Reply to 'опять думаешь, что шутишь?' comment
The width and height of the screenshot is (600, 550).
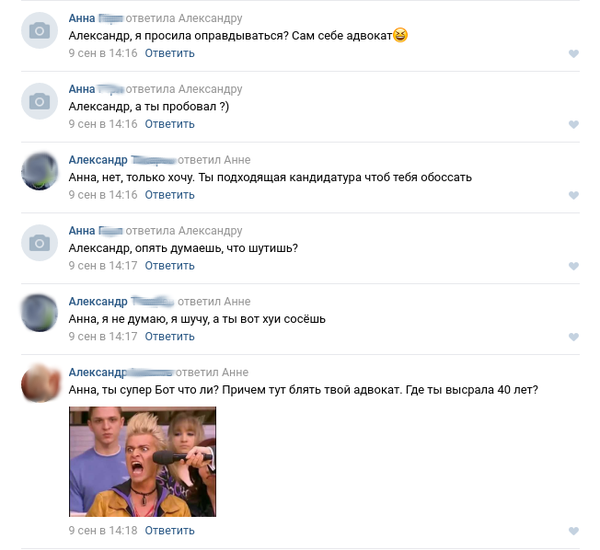coord(170,266)
